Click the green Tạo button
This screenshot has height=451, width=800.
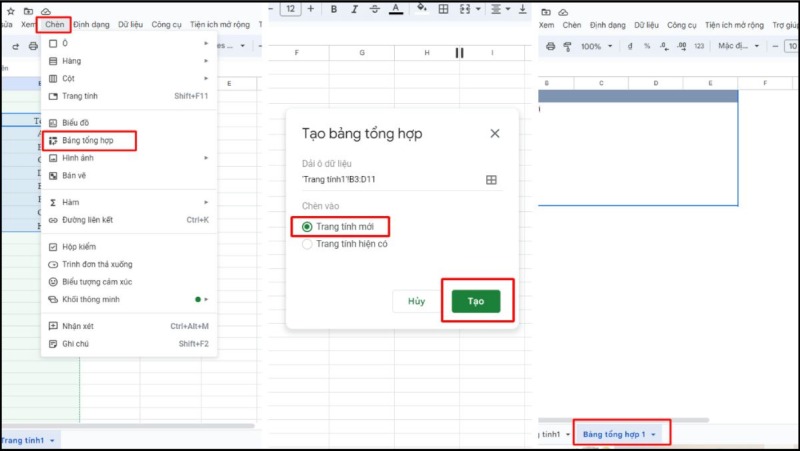click(x=476, y=301)
